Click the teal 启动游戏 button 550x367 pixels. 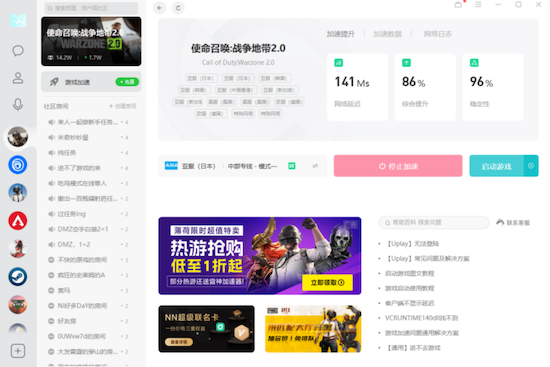tap(496, 166)
